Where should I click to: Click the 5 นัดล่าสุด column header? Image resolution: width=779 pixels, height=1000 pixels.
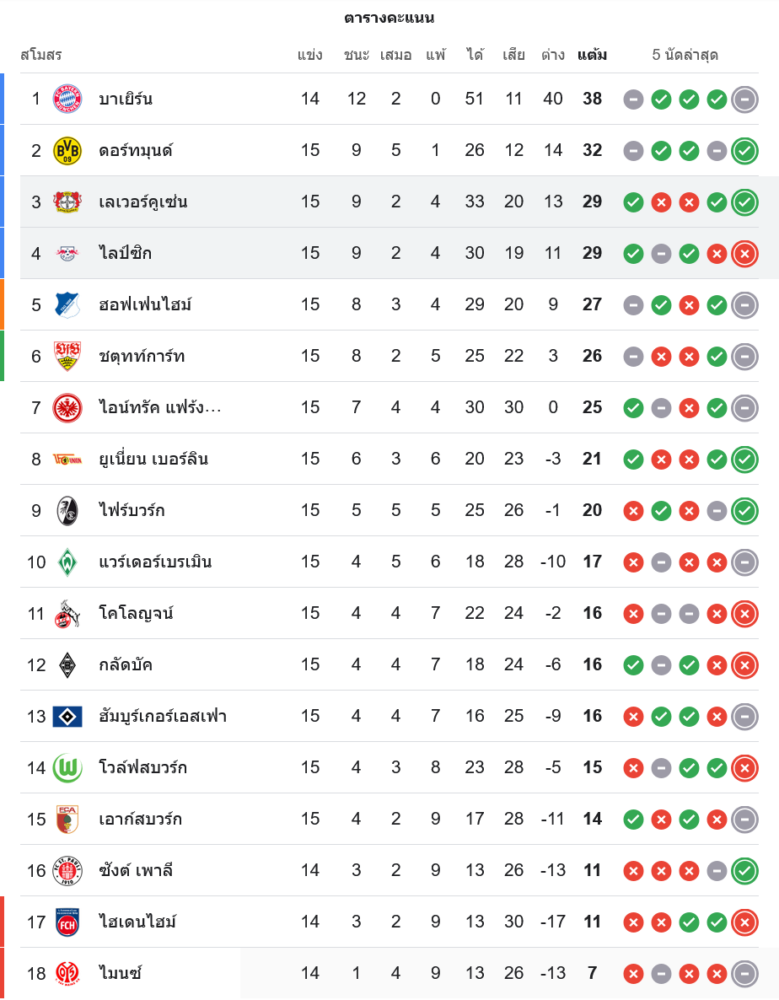tap(685, 55)
